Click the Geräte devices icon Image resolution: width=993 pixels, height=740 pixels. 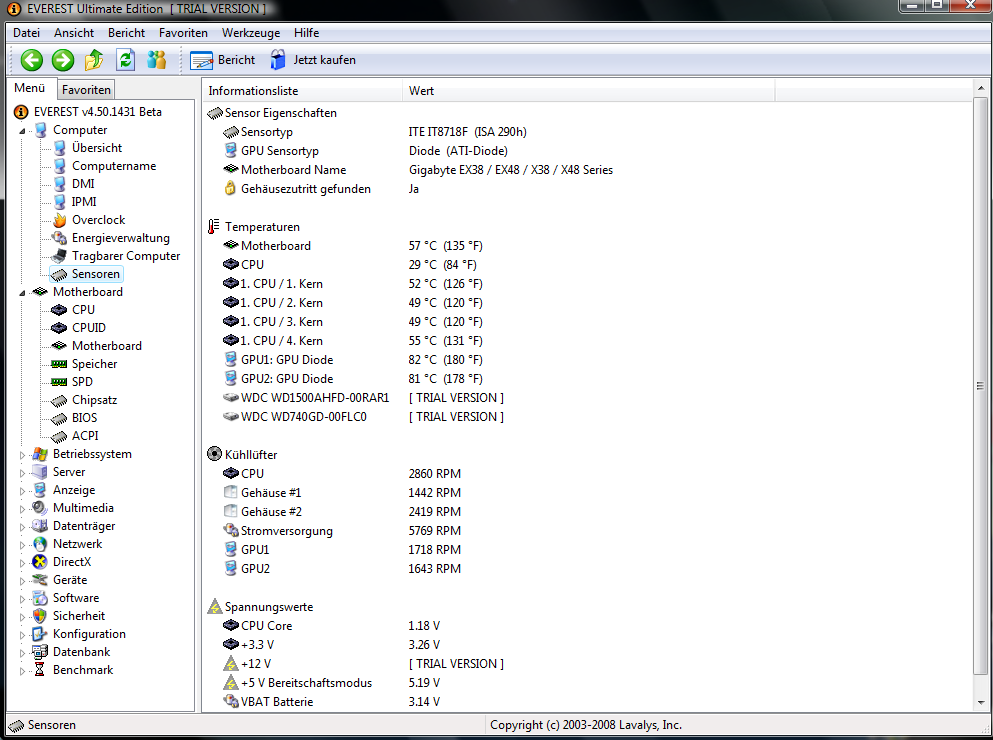pyautogui.click(x=40, y=580)
